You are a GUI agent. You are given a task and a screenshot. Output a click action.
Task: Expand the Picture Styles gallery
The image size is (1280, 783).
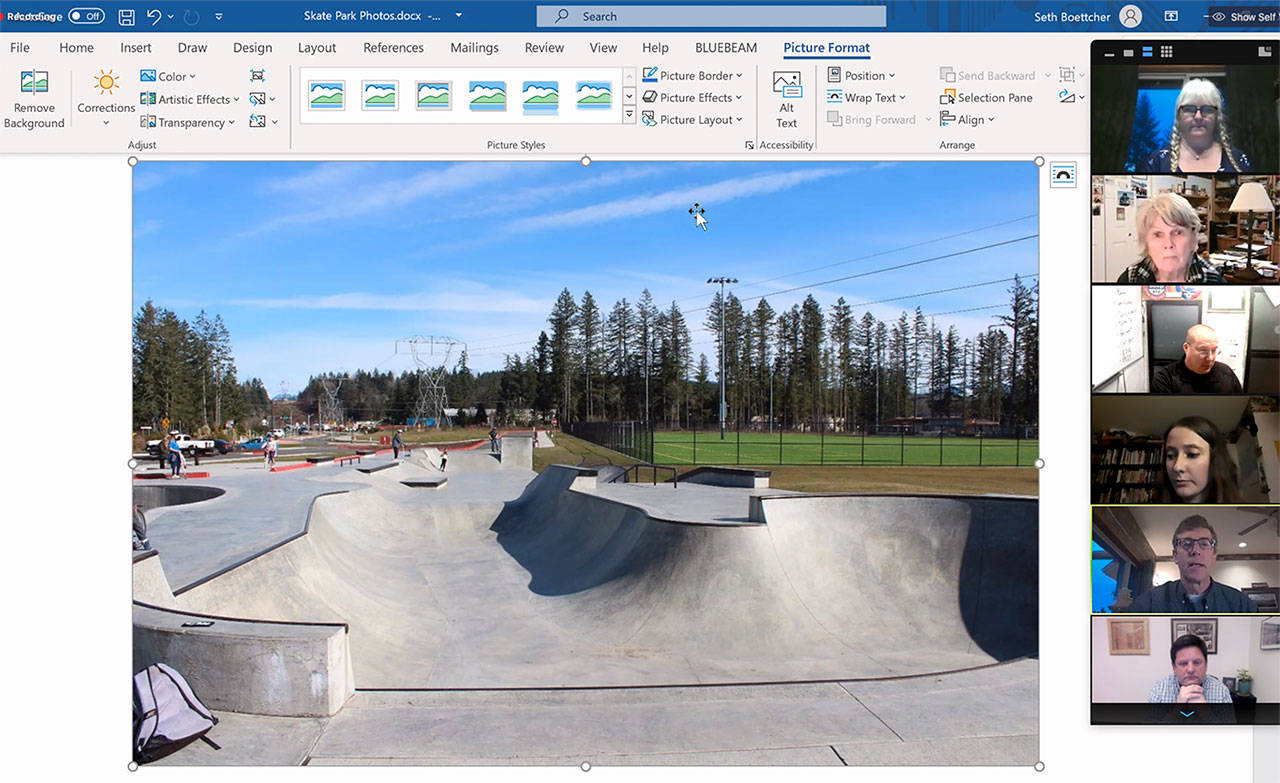(x=629, y=116)
